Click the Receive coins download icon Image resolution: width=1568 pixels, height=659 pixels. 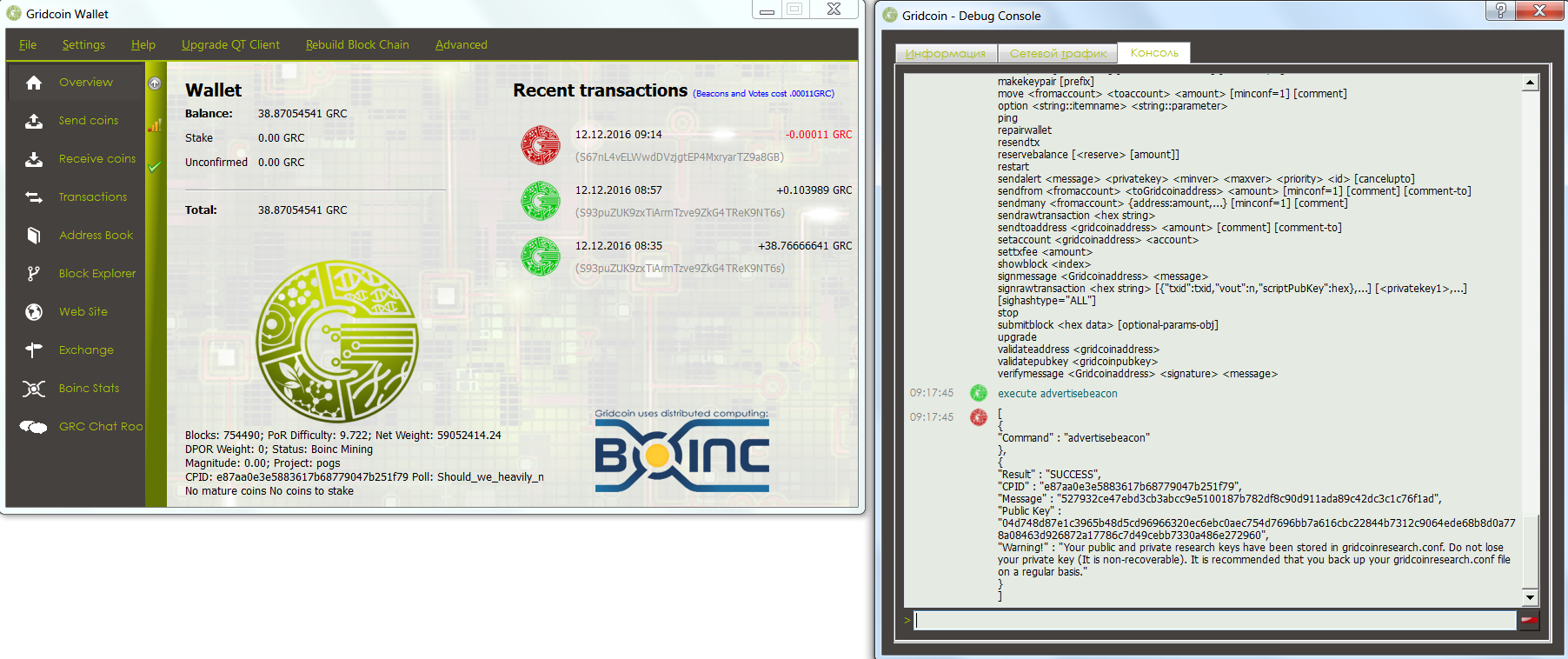pos(34,159)
